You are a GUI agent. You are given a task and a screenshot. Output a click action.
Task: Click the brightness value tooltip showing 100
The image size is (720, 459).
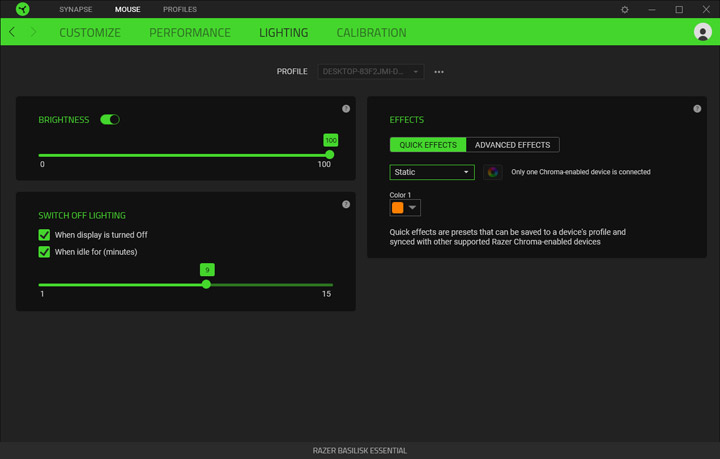pyautogui.click(x=331, y=140)
